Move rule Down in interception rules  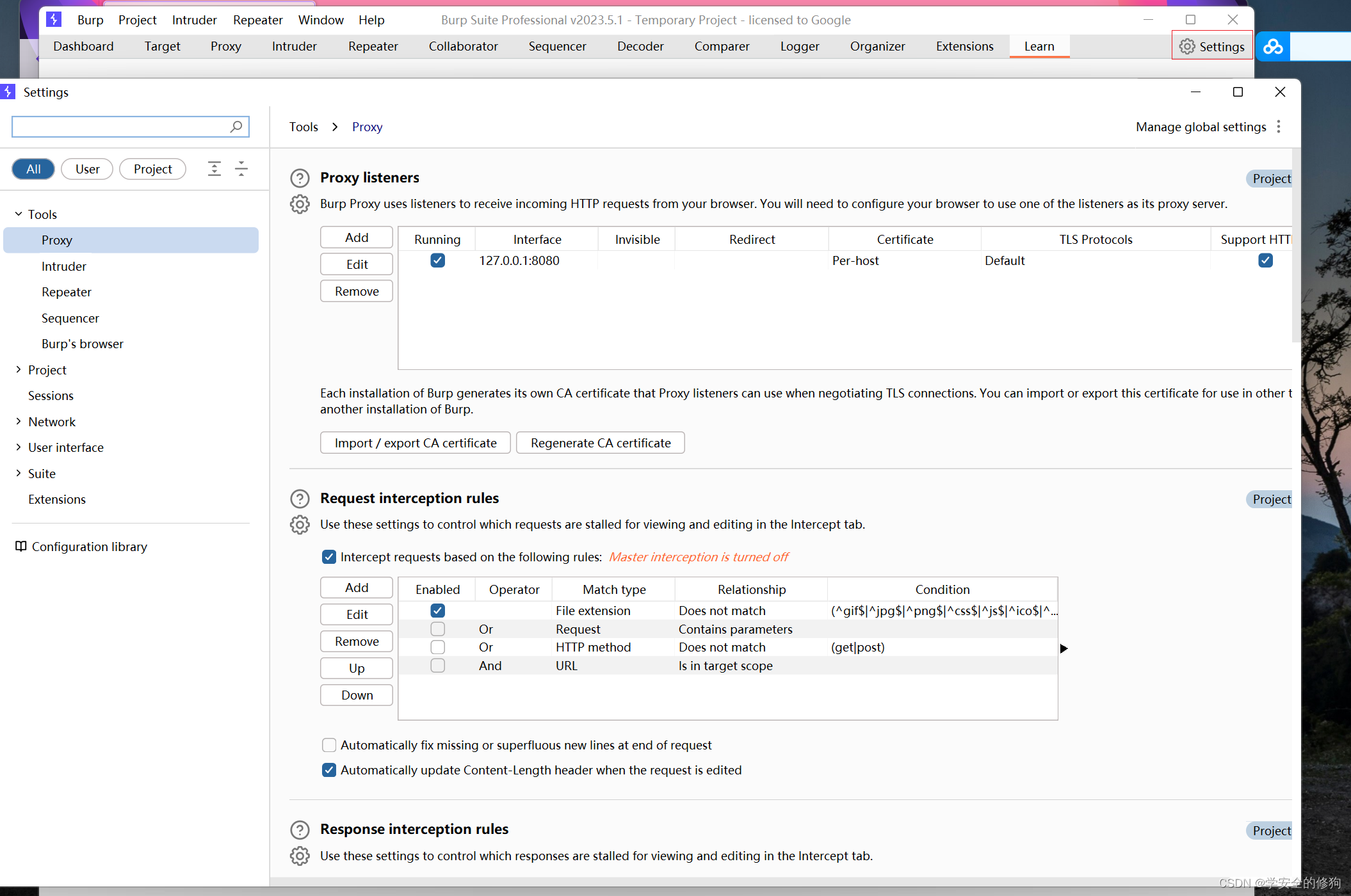click(x=357, y=695)
